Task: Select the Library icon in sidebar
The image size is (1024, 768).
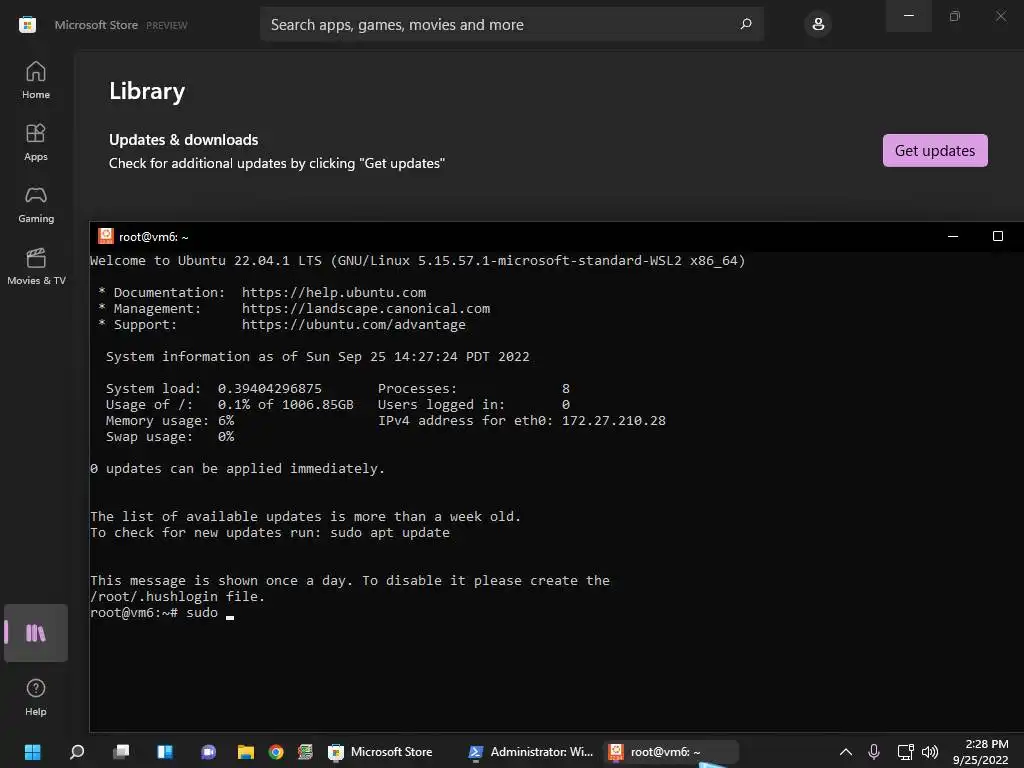Action: click(x=36, y=633)
